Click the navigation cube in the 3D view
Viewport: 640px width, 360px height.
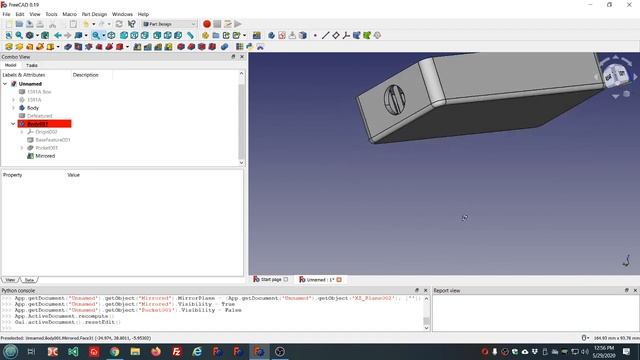(615, 76)
